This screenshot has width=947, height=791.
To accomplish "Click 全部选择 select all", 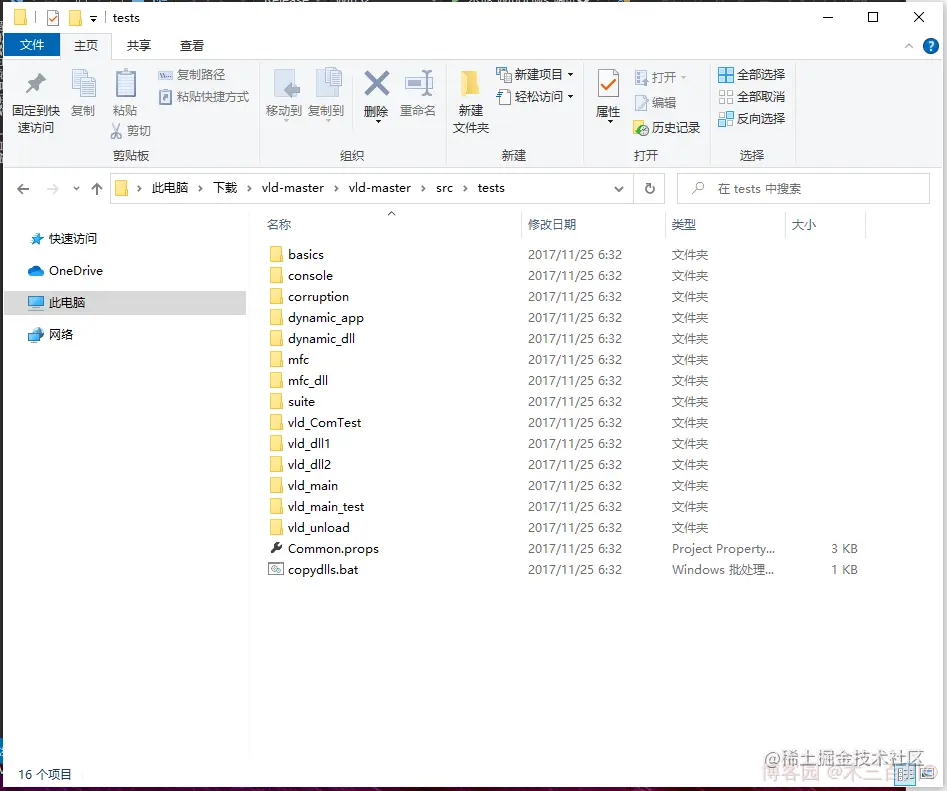I will 751,75.
